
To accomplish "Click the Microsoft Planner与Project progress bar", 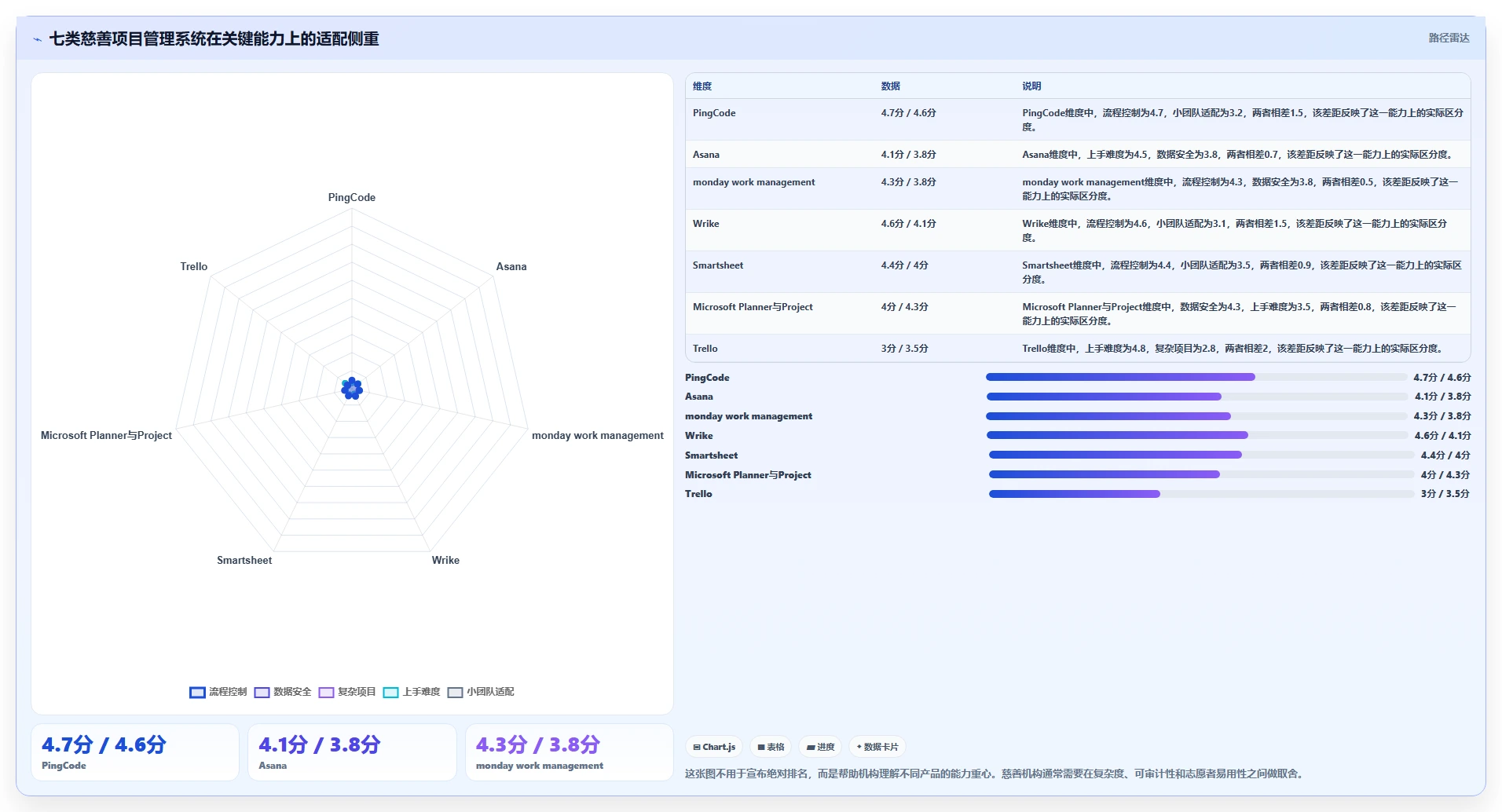I will [1201, 474].
